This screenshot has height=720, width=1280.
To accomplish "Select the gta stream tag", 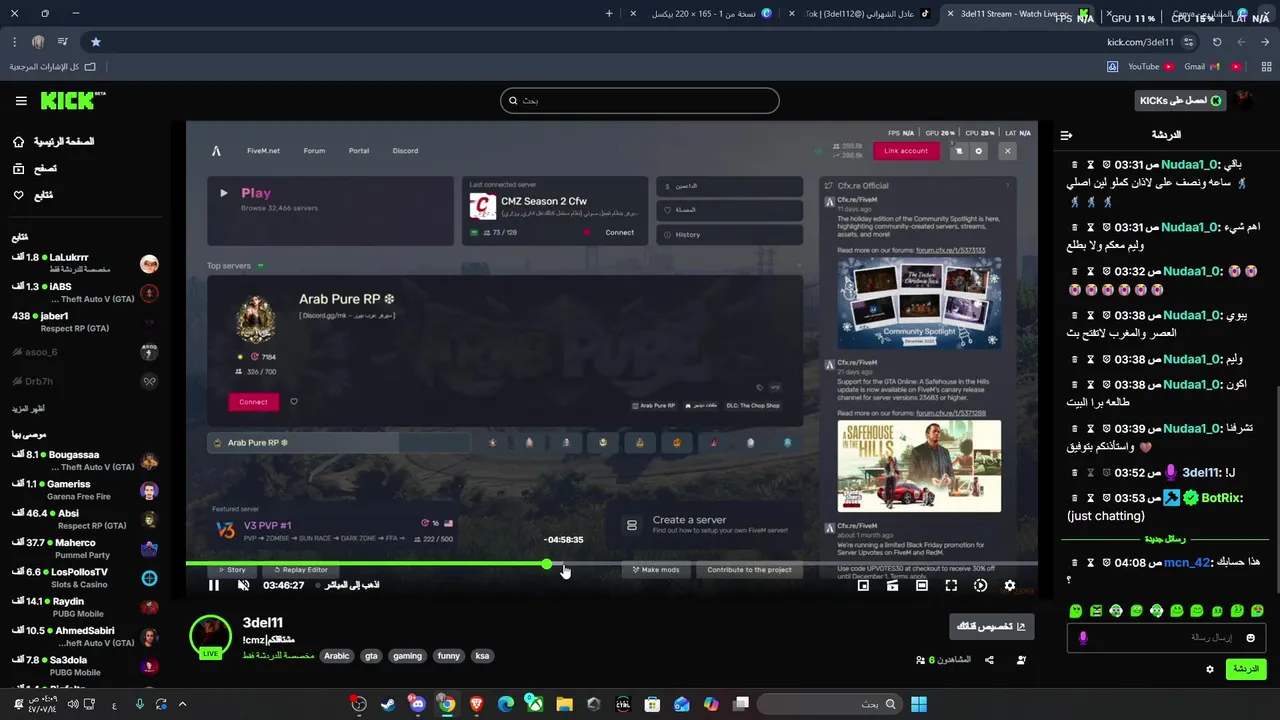I will tap(371, 656).
